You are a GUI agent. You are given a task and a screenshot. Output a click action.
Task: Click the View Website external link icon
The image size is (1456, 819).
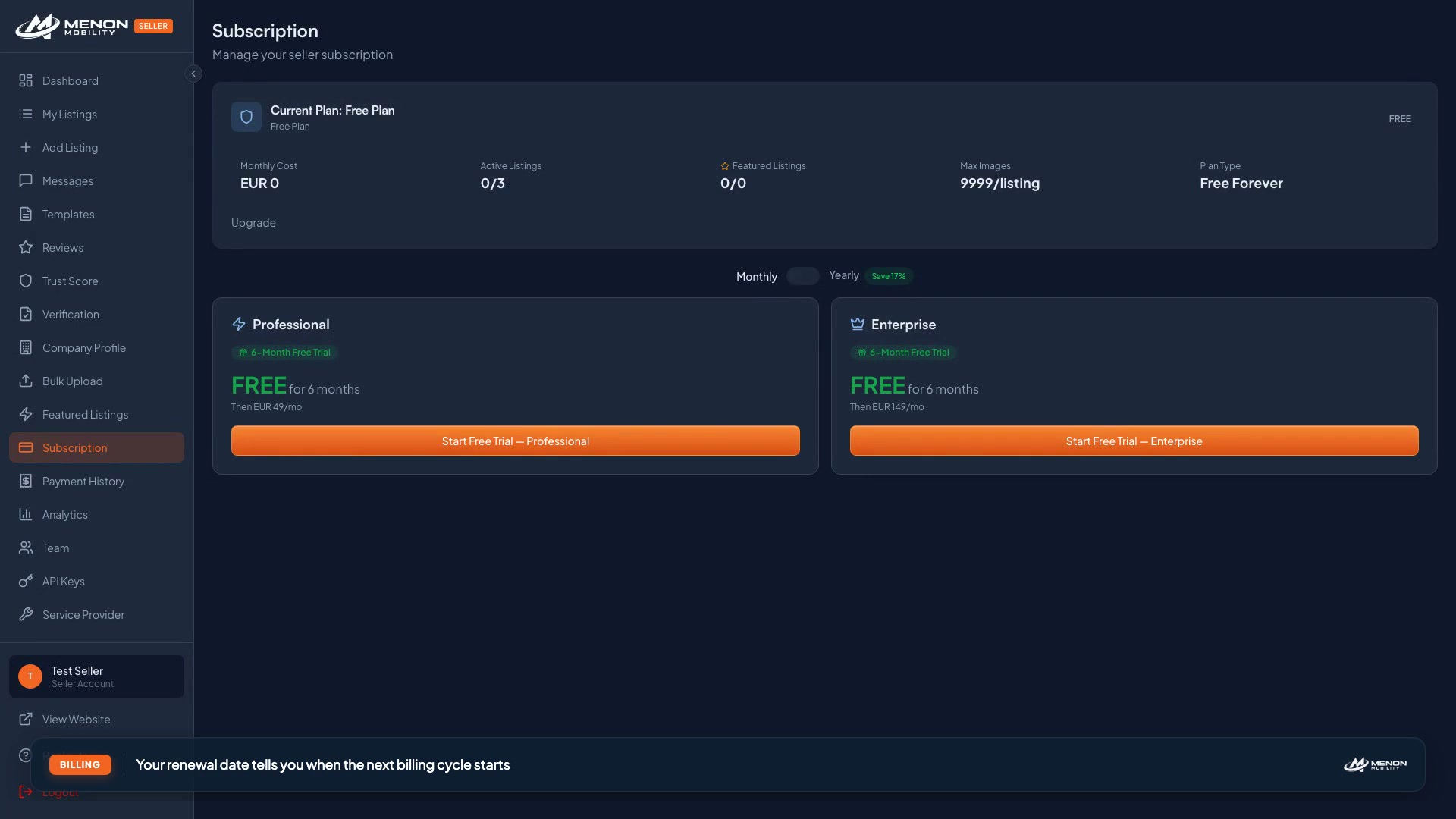click(26, 719)
